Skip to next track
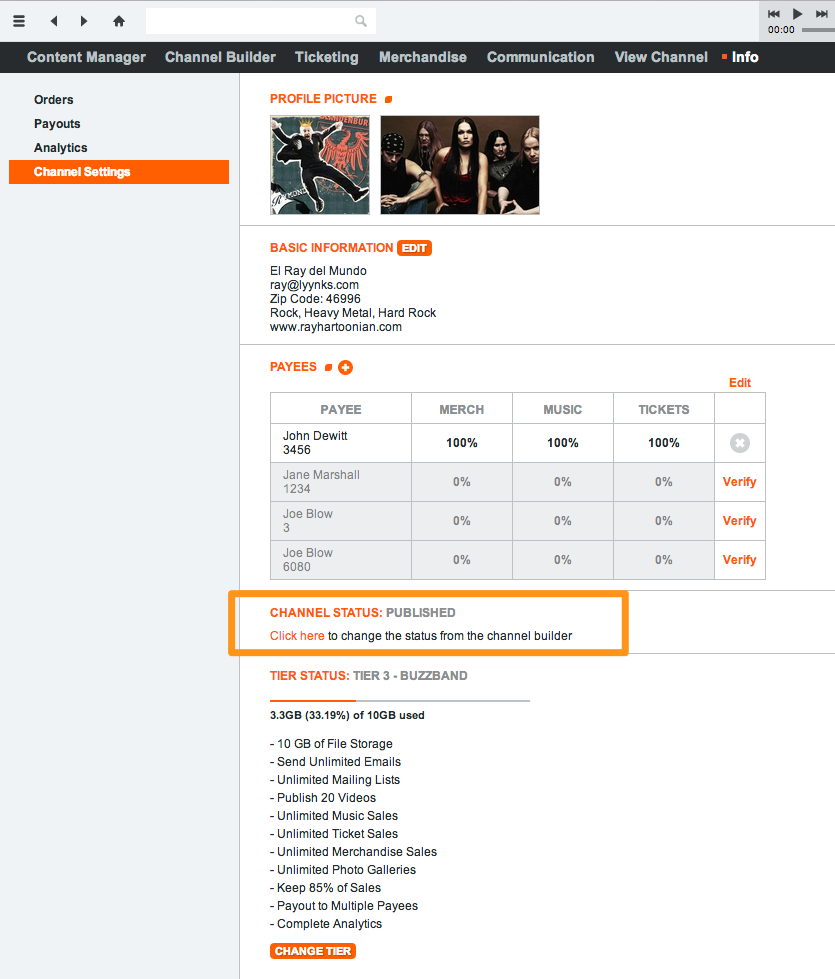This screenshot has height=979, width=835. 822,14
